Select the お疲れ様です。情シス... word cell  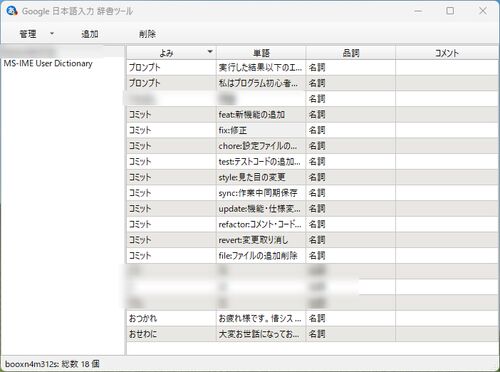pos(261,318)
